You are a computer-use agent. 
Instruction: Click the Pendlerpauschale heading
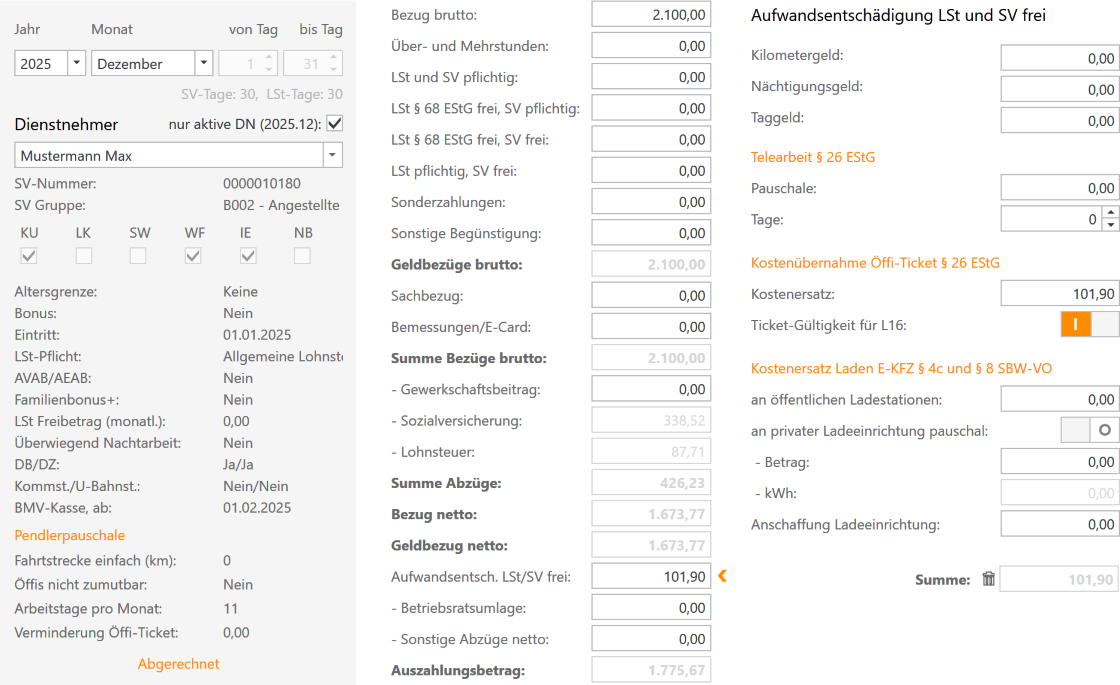point(68,536)
